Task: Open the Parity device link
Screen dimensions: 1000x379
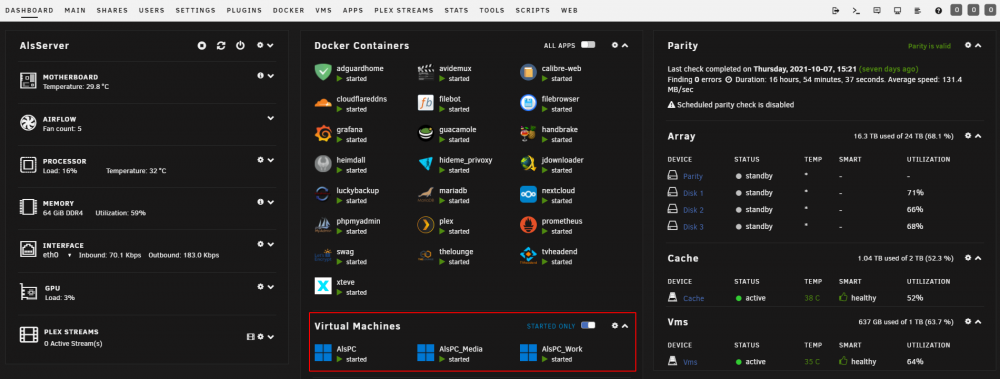Action: pyautogui.click(x=693, y=176)
